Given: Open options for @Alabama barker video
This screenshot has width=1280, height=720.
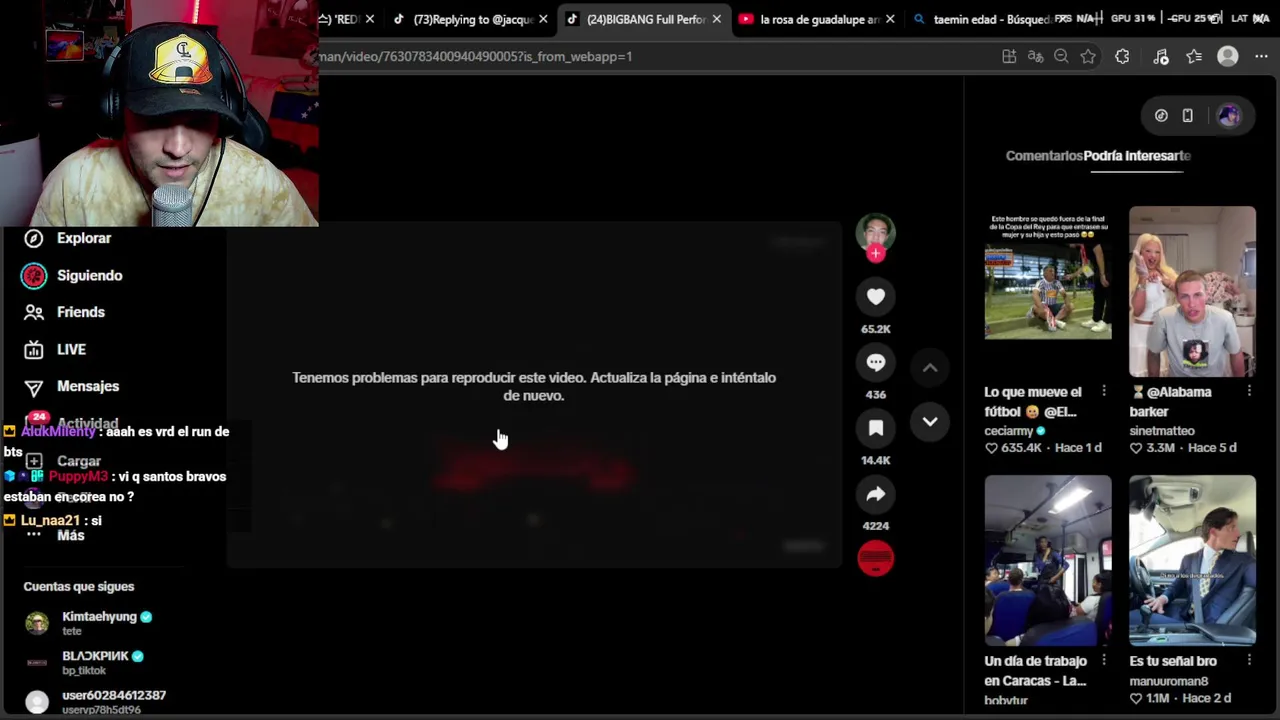Looking at the screenshot, I should click(x=1249, y=391).
